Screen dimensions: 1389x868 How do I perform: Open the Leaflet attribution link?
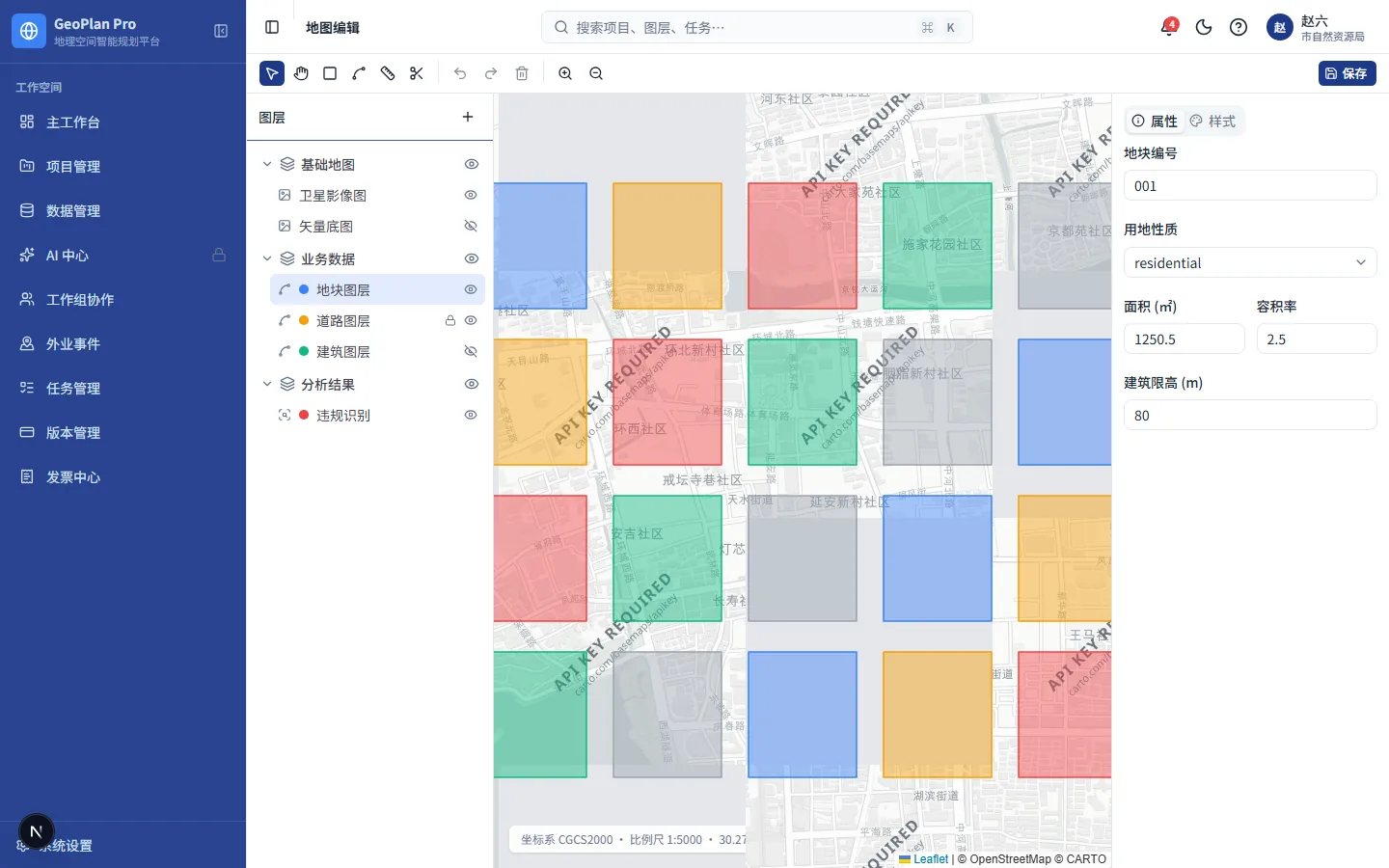point(924,859)
